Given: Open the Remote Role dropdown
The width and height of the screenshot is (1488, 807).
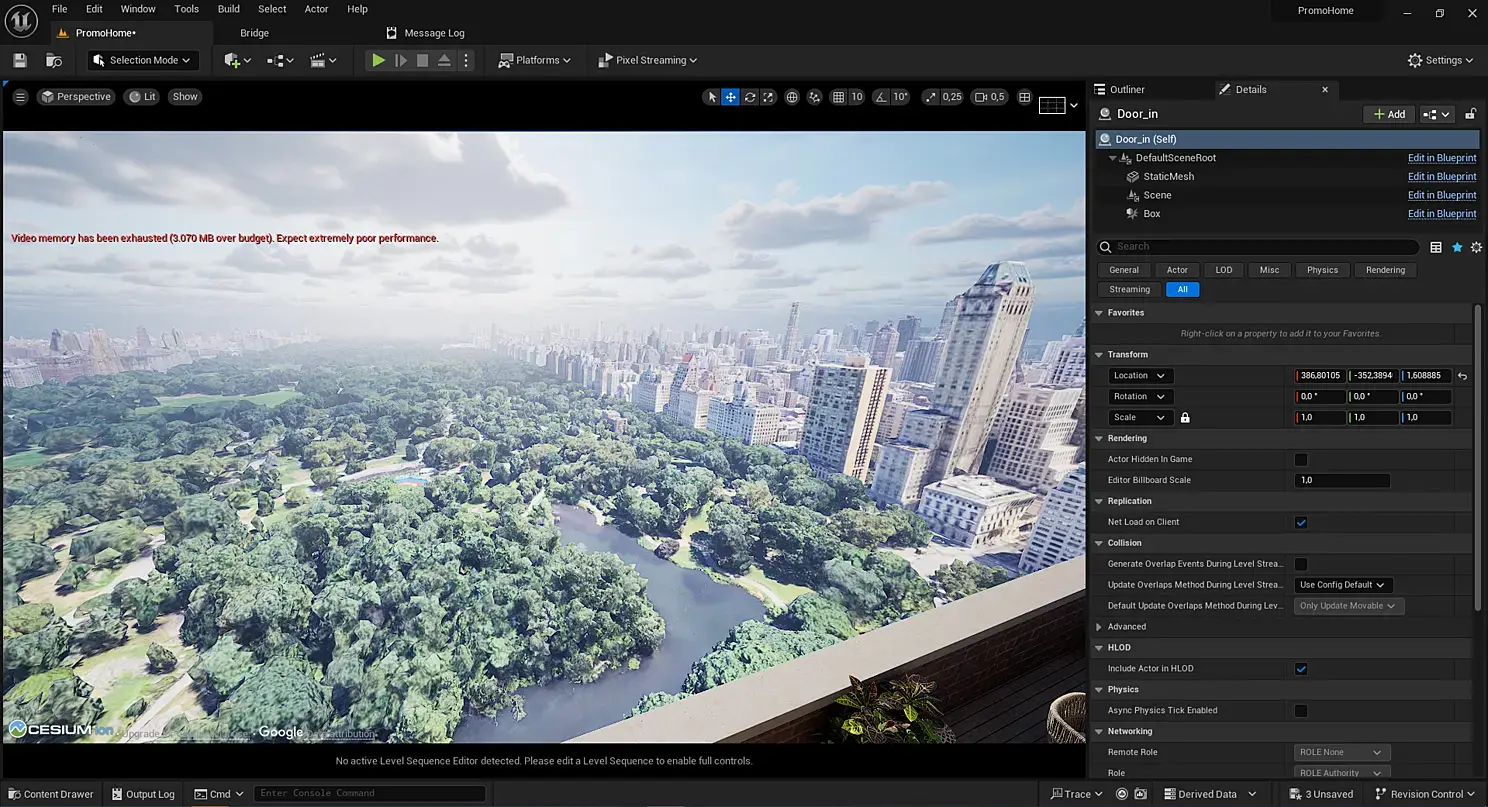Looking at the screenshot, I should [x=1342, y=753].
